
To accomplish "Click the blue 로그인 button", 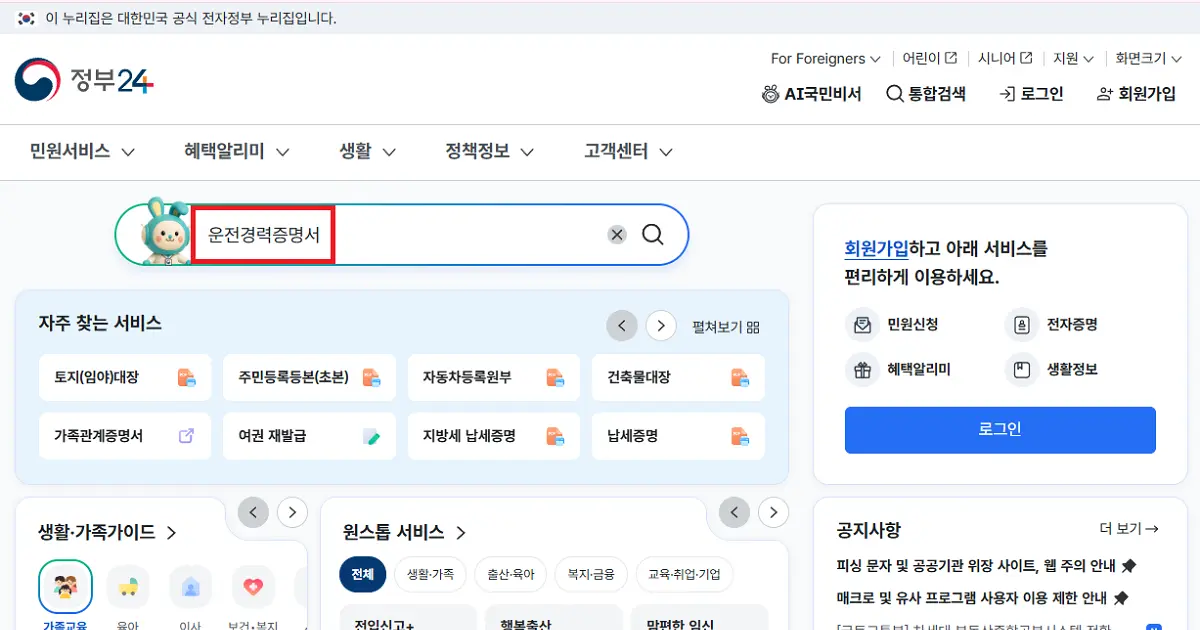I will click(1000, 430).
